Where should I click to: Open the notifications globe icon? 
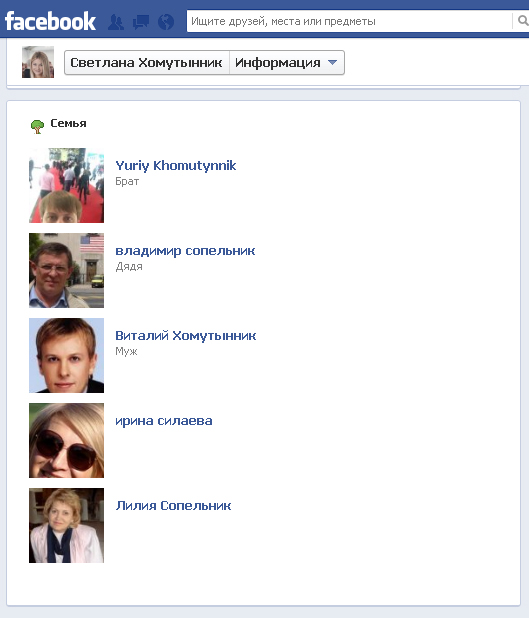(166, 22)
